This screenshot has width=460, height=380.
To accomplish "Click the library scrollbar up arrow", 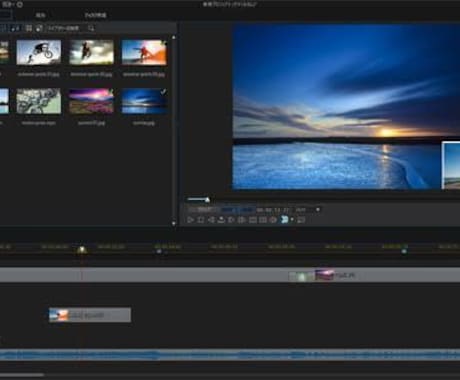I will click(x=173, y=38).
